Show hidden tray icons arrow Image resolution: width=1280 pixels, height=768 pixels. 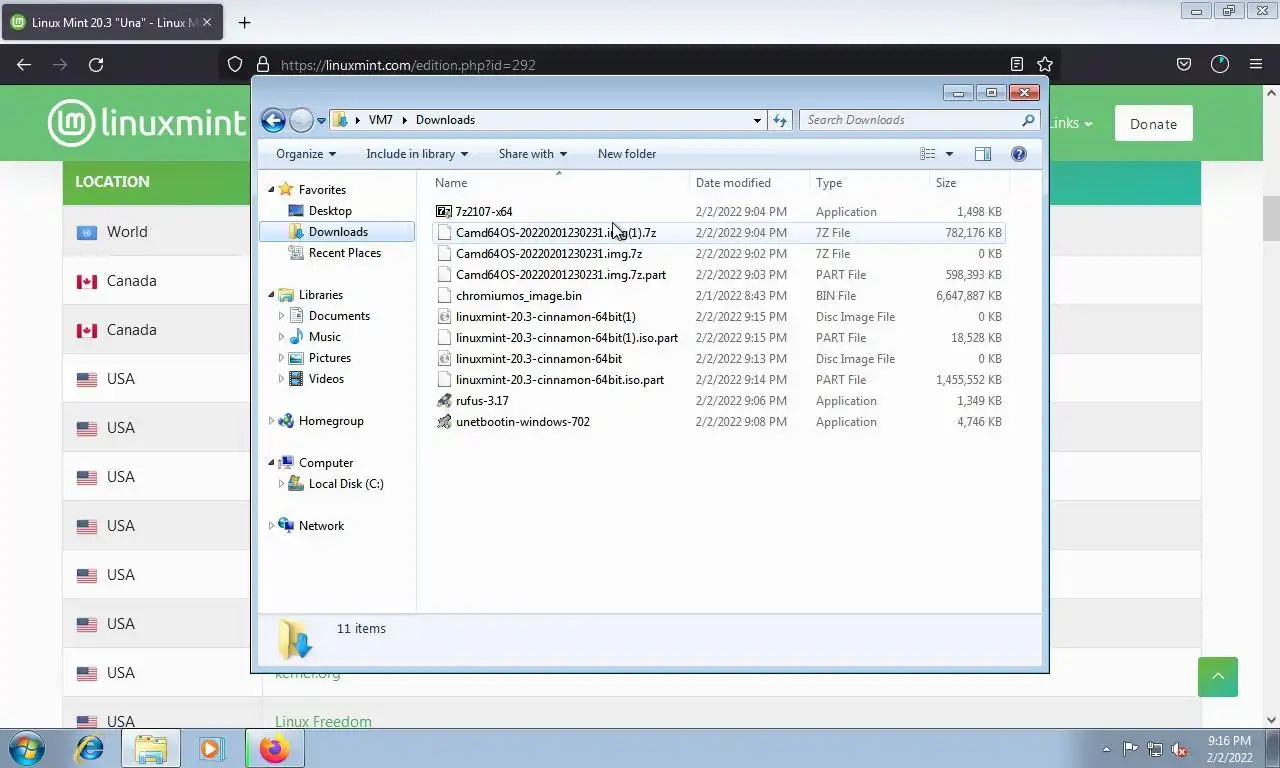coord(1106,749)
